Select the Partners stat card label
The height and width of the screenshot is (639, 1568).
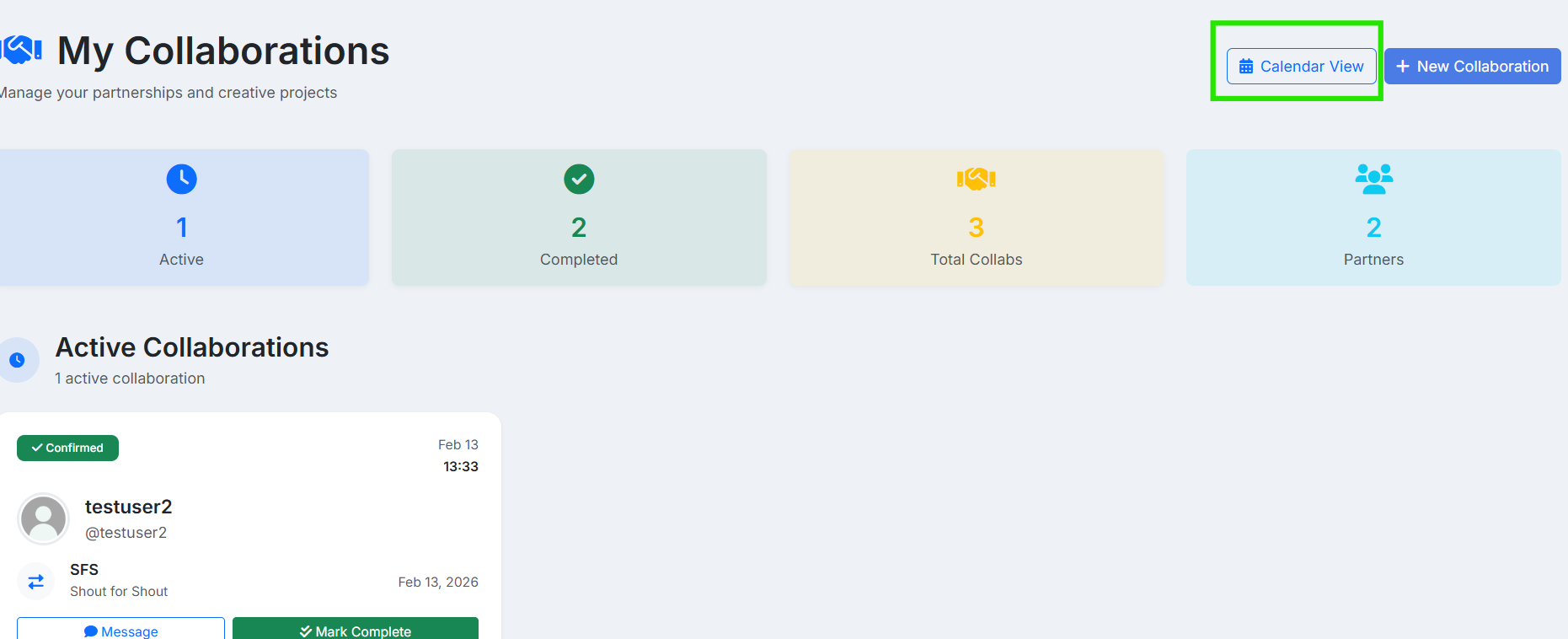coord(1373,260)
